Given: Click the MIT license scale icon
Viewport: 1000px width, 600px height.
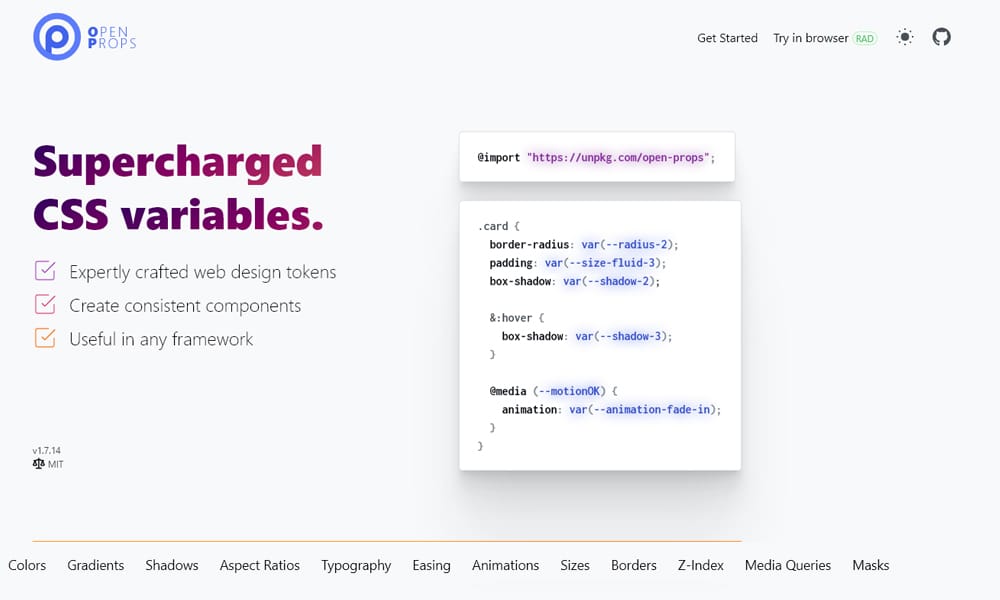Looking at the screenshot, I should click(x=38, y=464).
